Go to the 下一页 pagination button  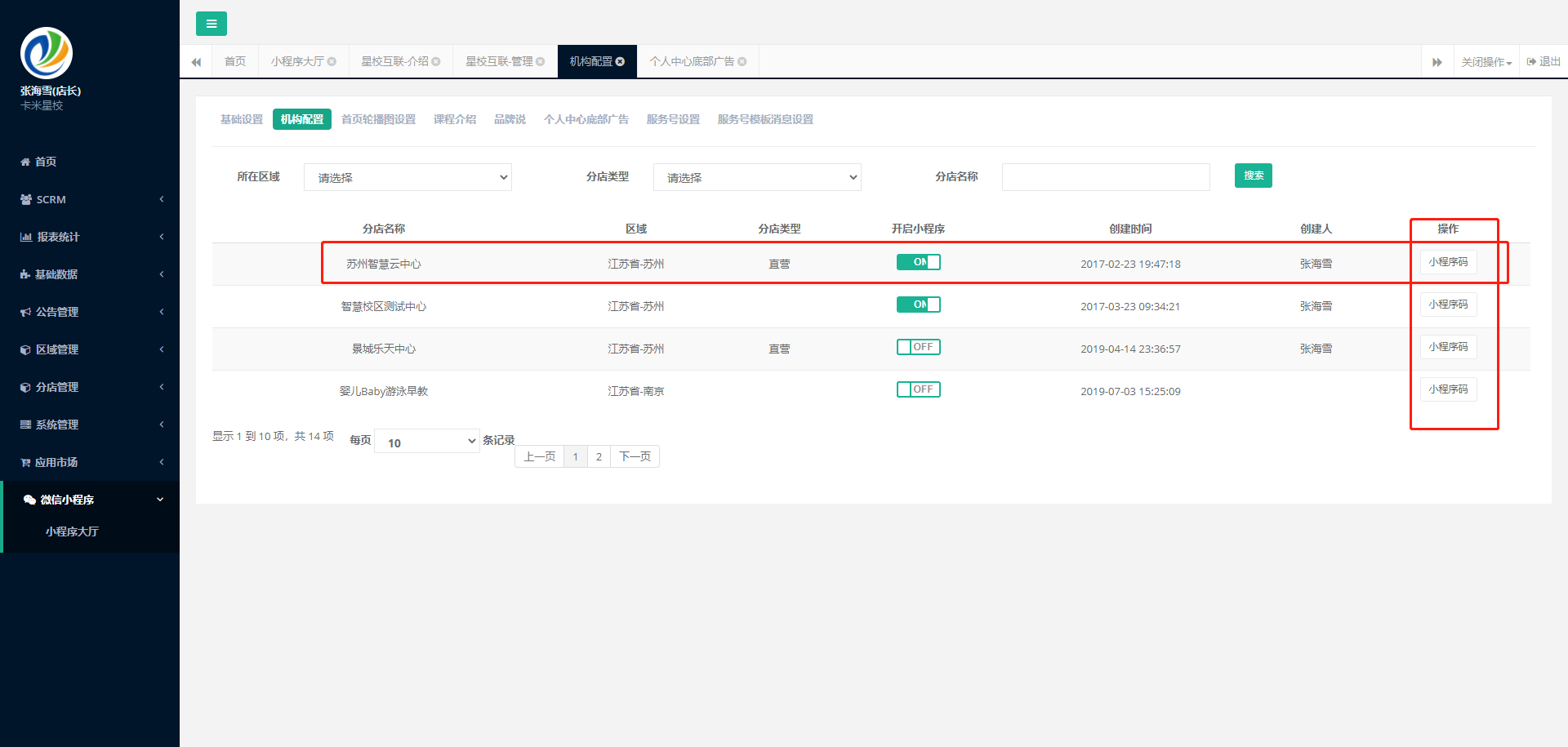point(635,456)
